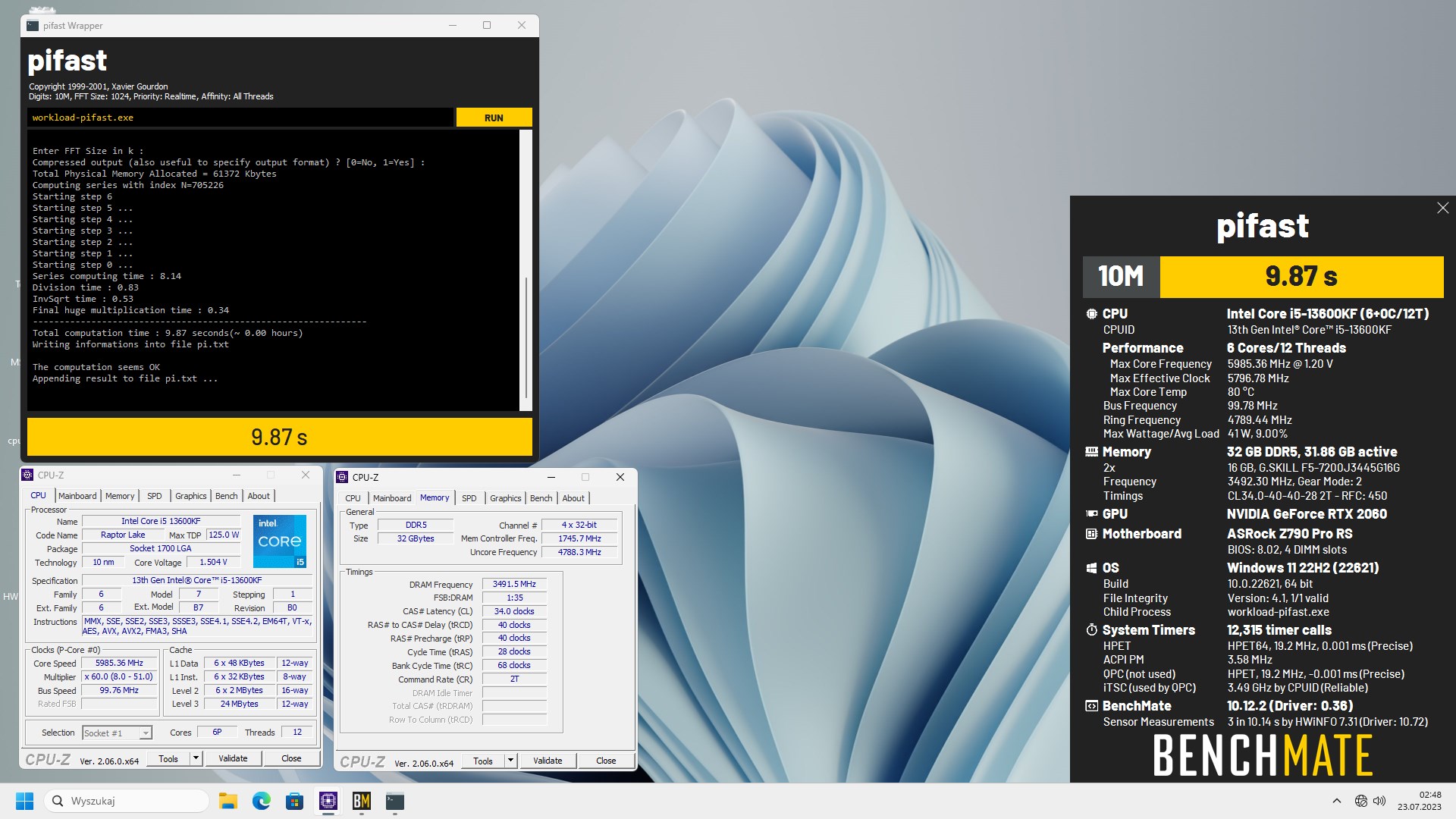Screen dimensions: 1456x819
Task: Open the Mainboard tab in right CPU-Z window
Action: (x=392, y=498)
